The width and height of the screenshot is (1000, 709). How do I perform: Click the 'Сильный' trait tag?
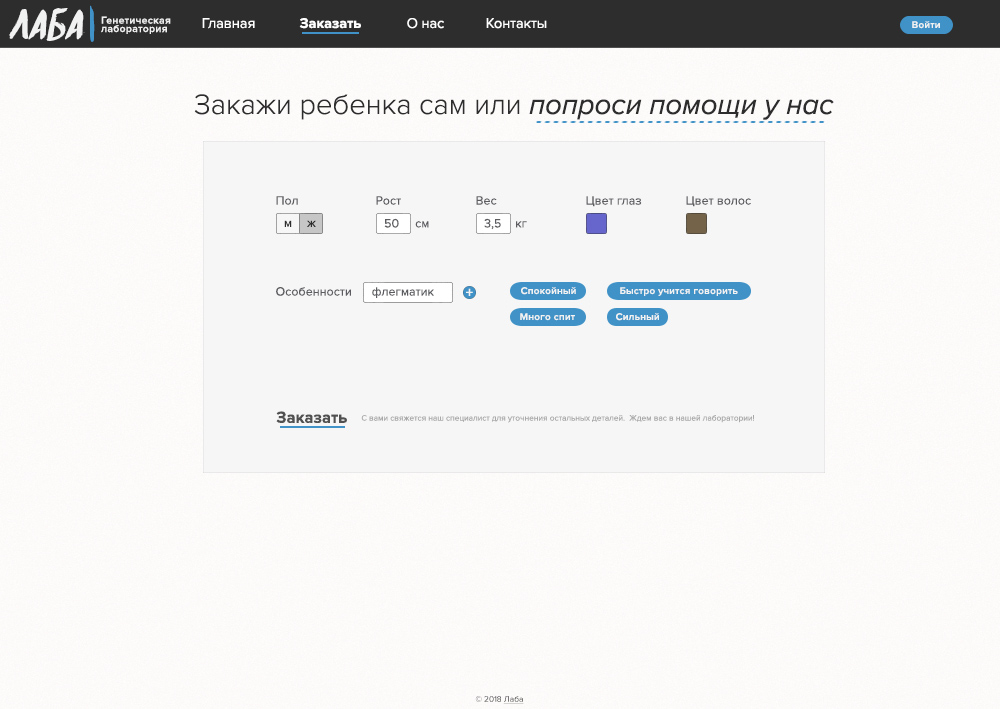(x=637, y=317)
